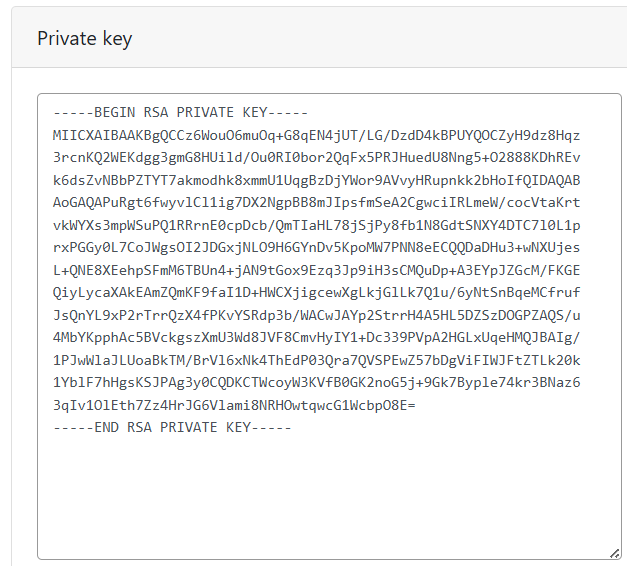Screen dimensions: 627x566
Task: Click the word KEY in the END line
Action: (238, 427)
